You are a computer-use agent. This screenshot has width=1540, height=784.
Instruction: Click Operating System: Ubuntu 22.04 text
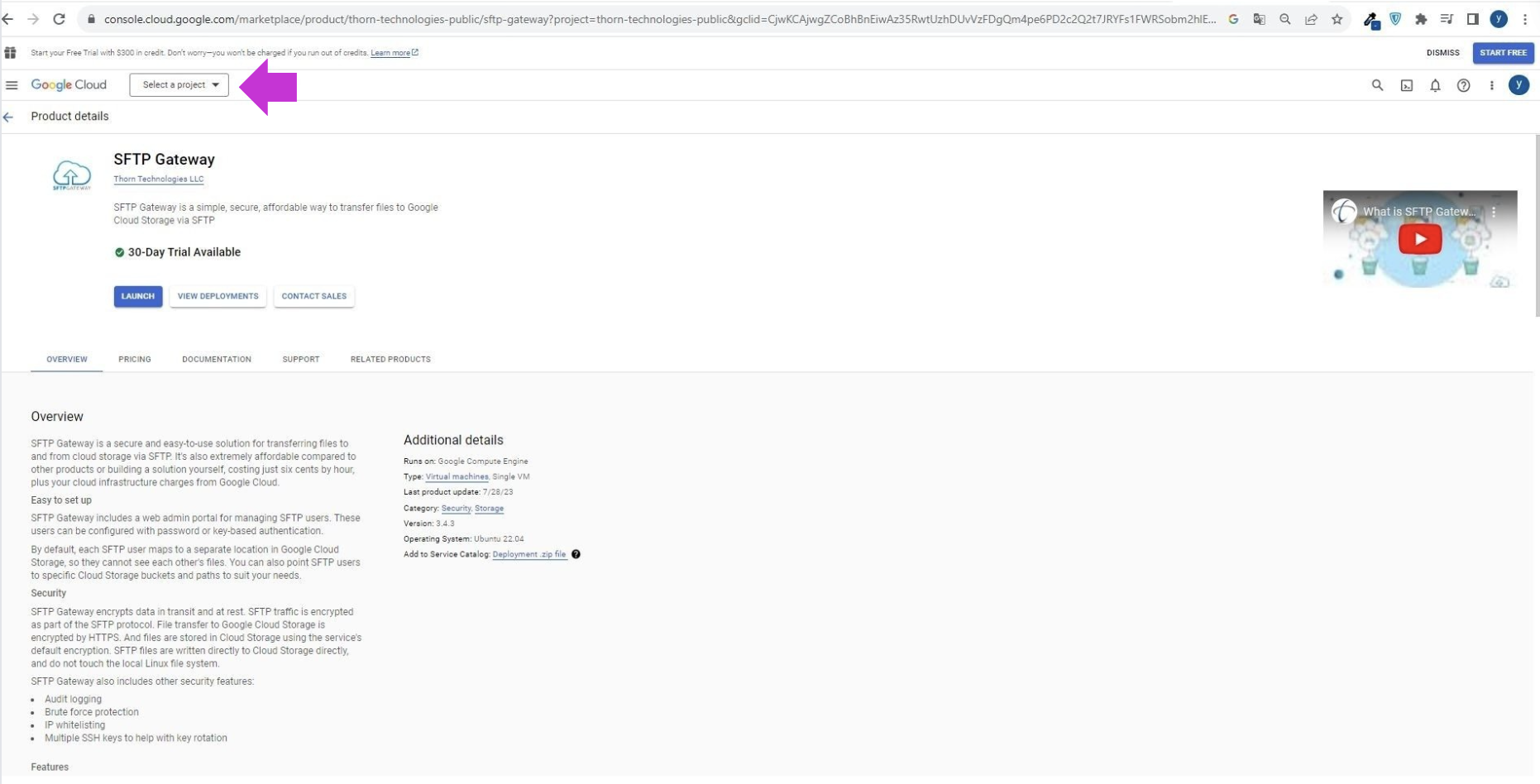click(463, 538)
